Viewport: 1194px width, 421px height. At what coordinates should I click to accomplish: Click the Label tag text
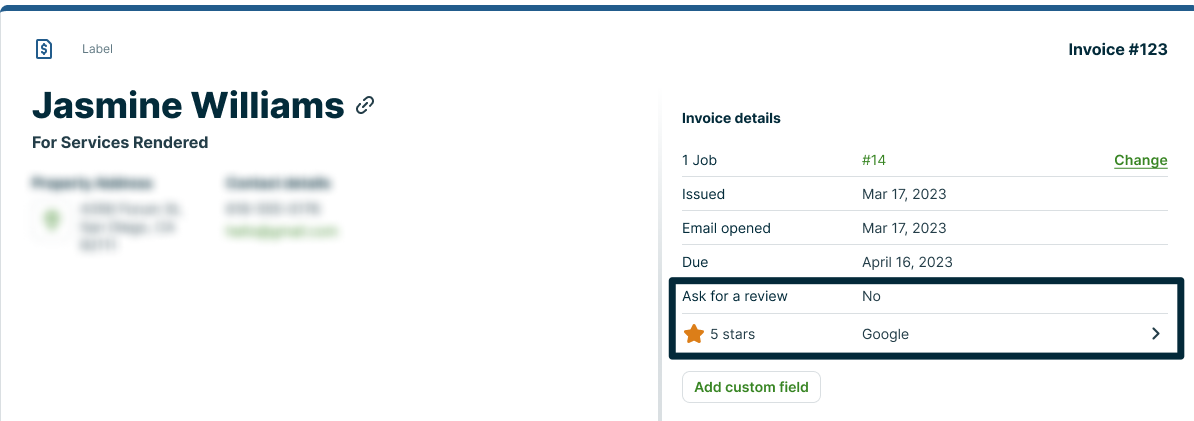(x=97, y=49)
